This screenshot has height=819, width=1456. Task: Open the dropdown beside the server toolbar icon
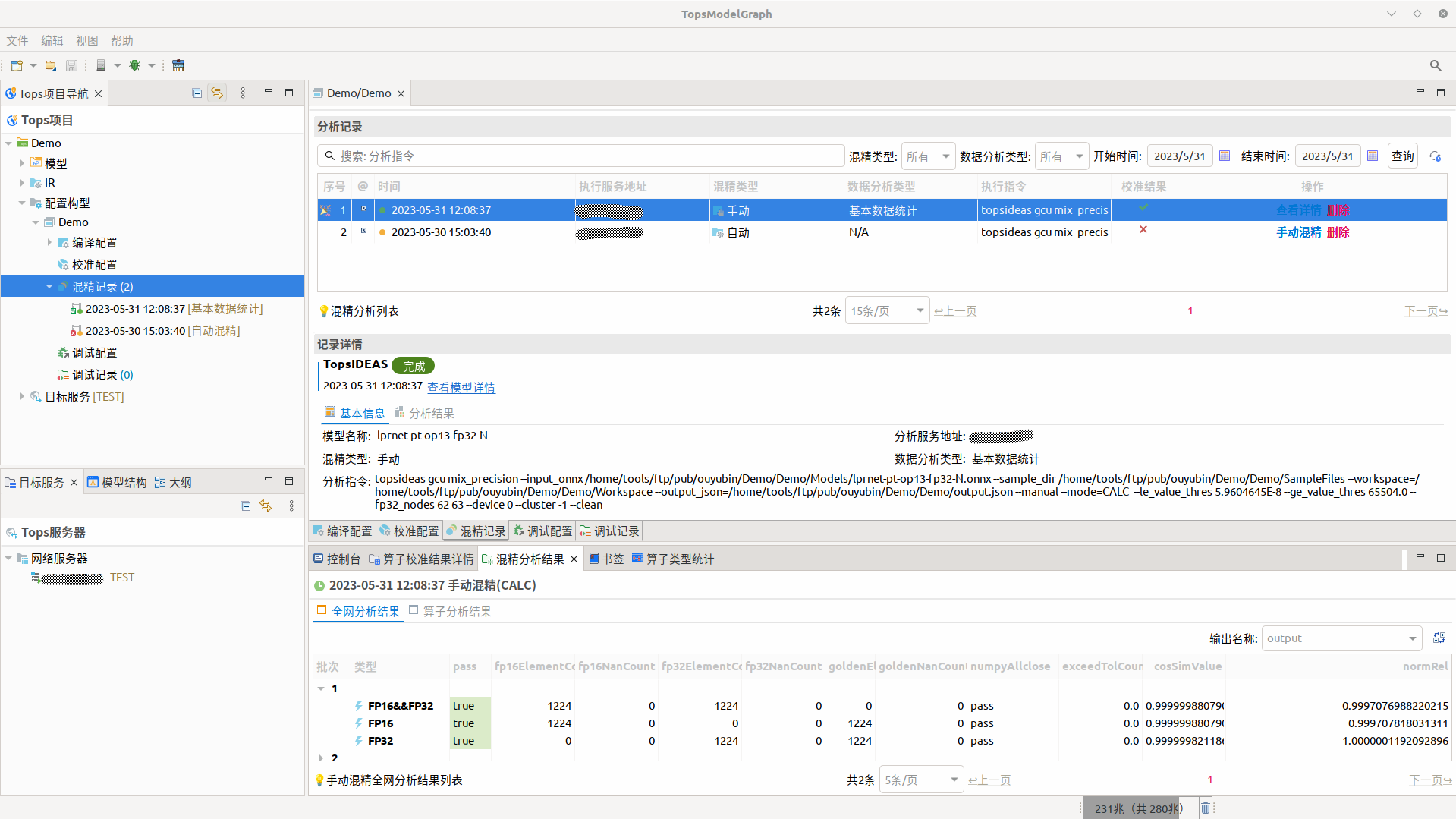pyautogui.click(x=118, y=65)
